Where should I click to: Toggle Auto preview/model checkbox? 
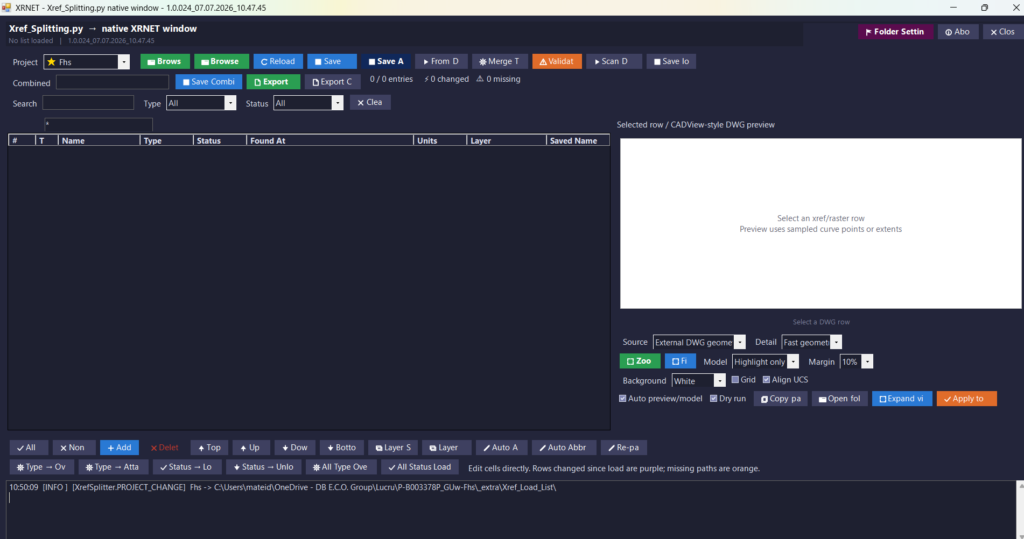(x=622, y=399)
